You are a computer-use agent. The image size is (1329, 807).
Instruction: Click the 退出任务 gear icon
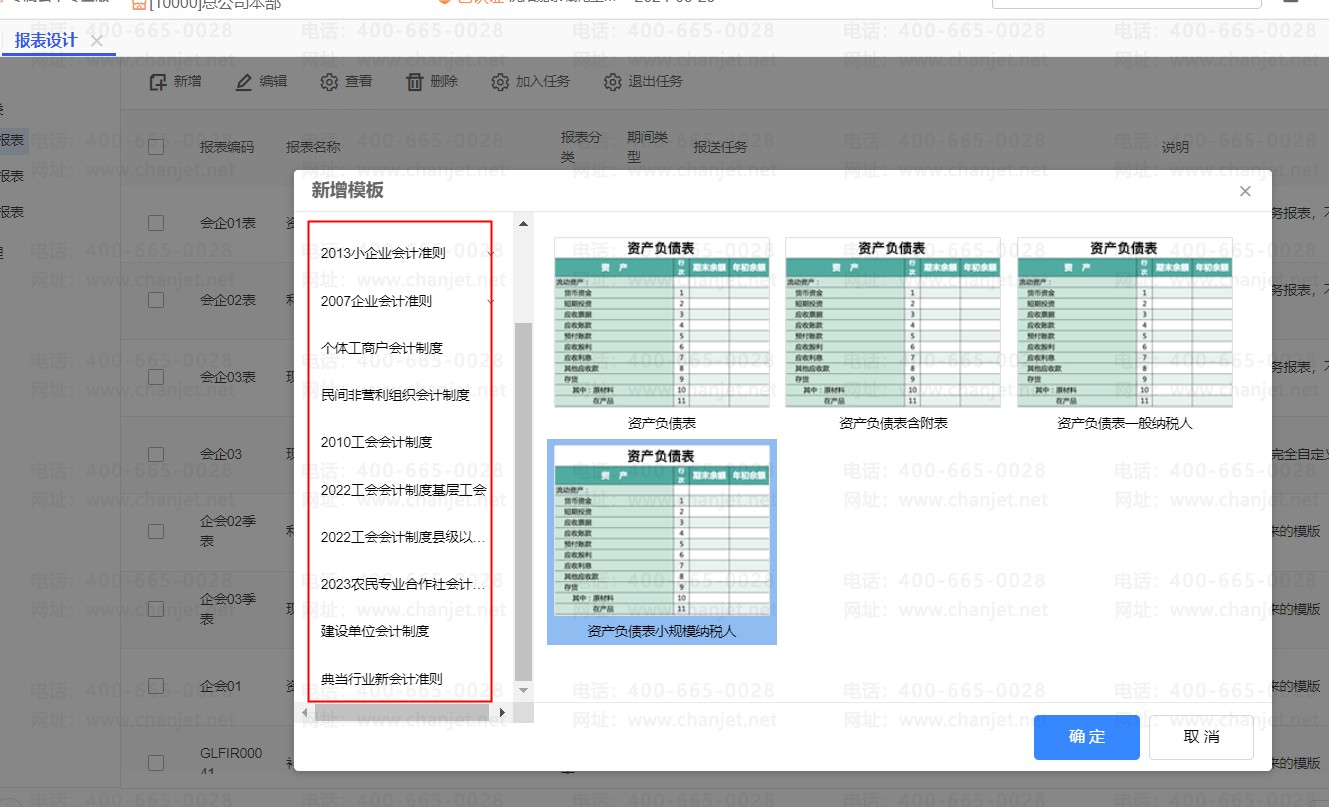tap(612, 82)
